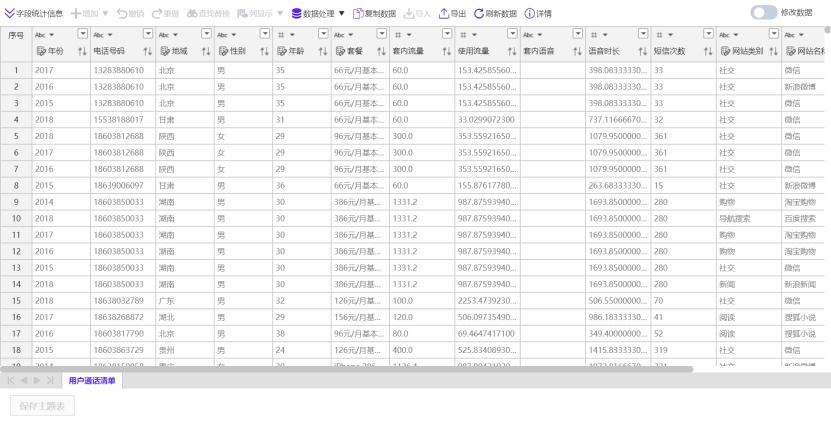Viewport: 831px width, 421px height.
Task: Click the edit icon beside 套餐 header
Action: click(x=340, y=51)
